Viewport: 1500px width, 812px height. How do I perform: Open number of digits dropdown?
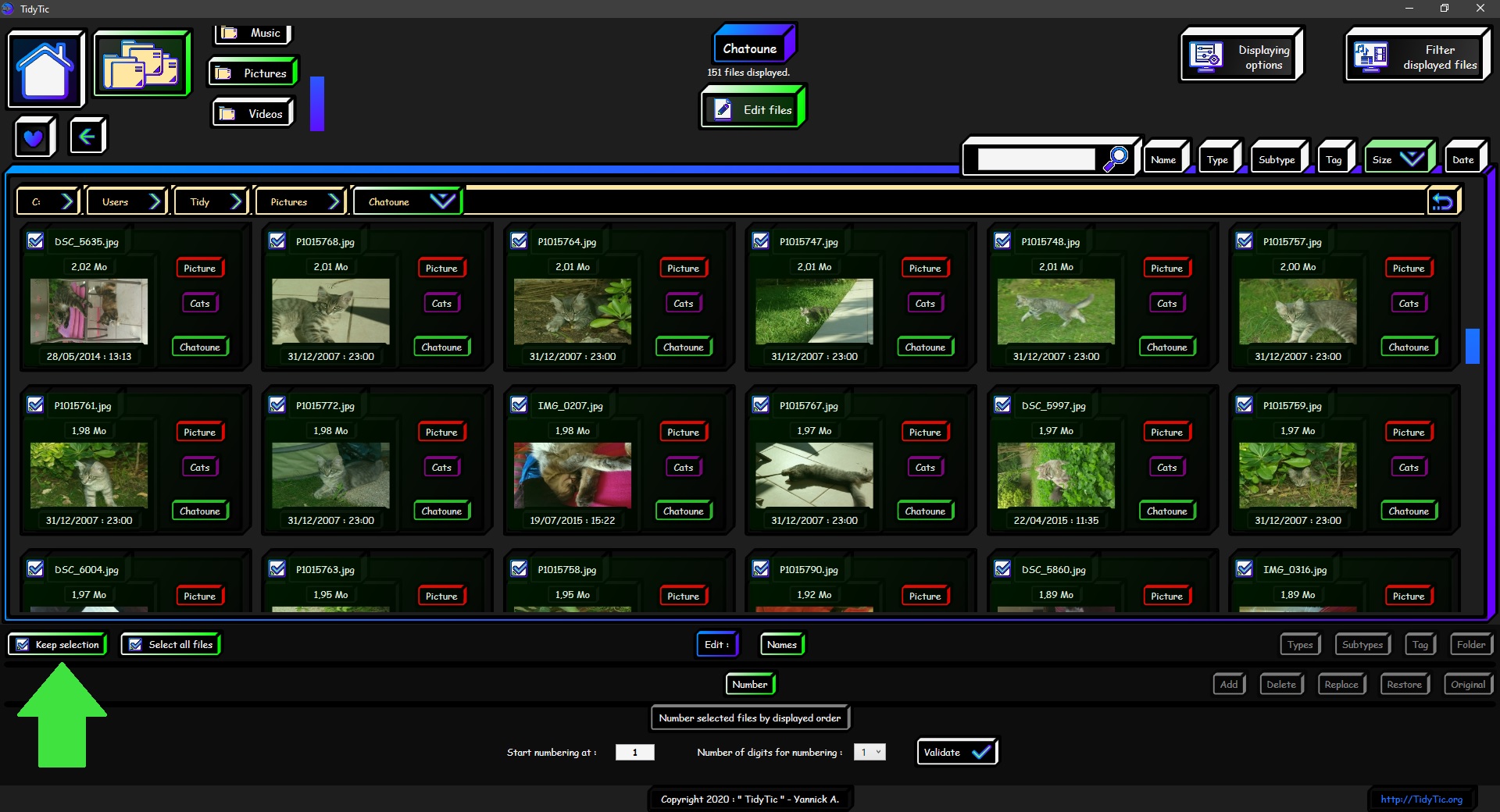point(870,752)
